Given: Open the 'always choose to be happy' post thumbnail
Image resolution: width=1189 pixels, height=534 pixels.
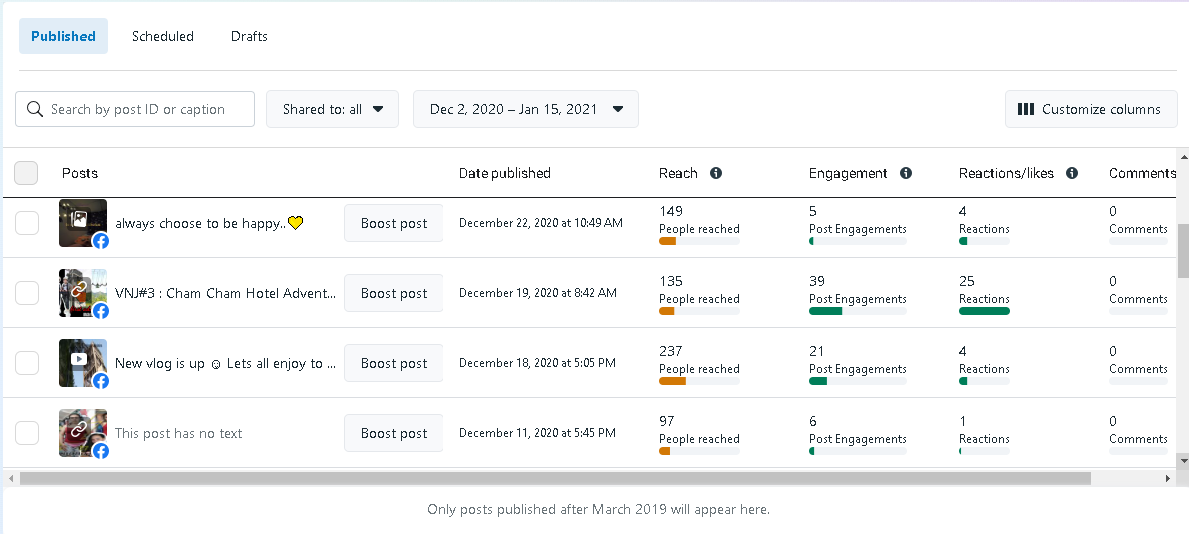Looking at the screenshot, I should coord(82,223).
